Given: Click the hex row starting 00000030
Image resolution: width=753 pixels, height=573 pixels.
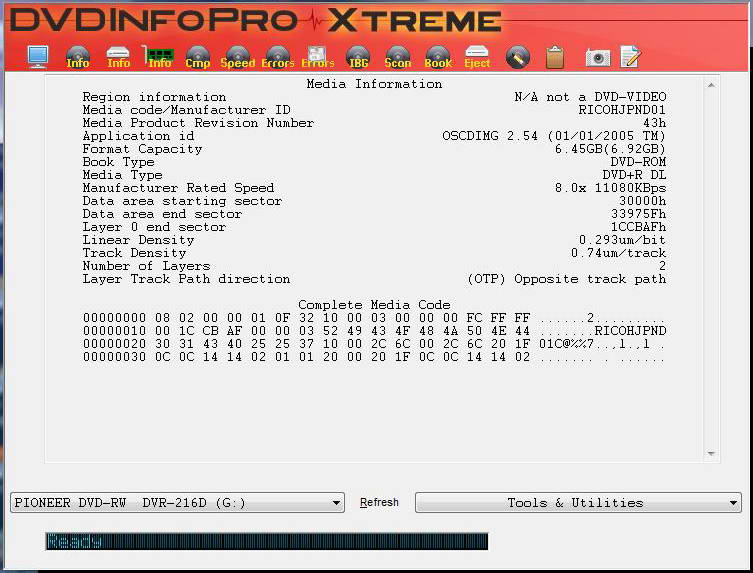Looking at the screenshot, I should 374,357.
